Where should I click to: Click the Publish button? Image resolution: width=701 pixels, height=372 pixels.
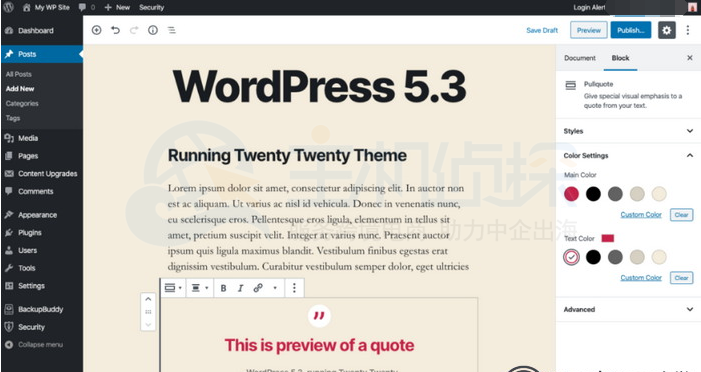631,30
